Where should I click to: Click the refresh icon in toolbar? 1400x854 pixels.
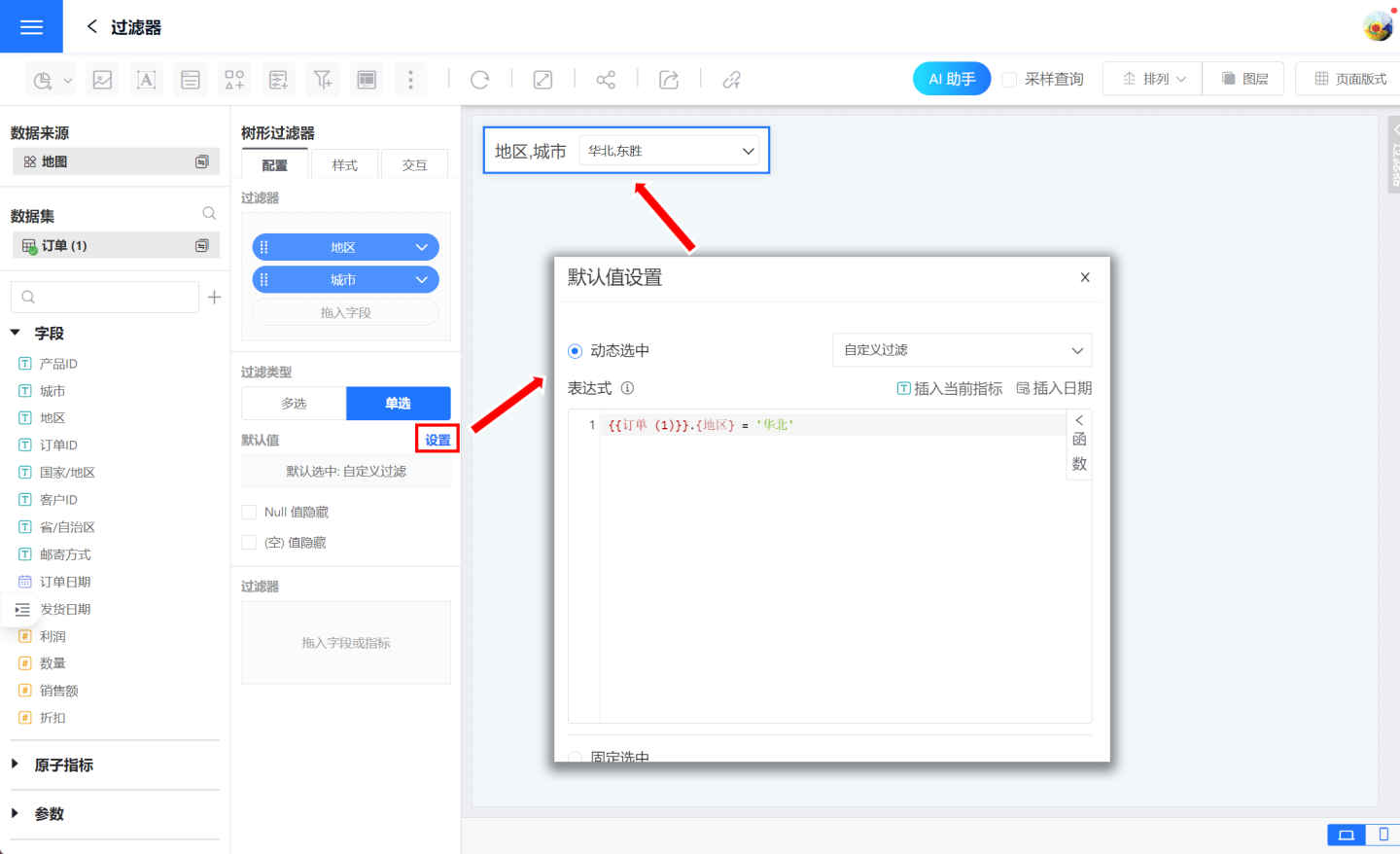(479, 80)
